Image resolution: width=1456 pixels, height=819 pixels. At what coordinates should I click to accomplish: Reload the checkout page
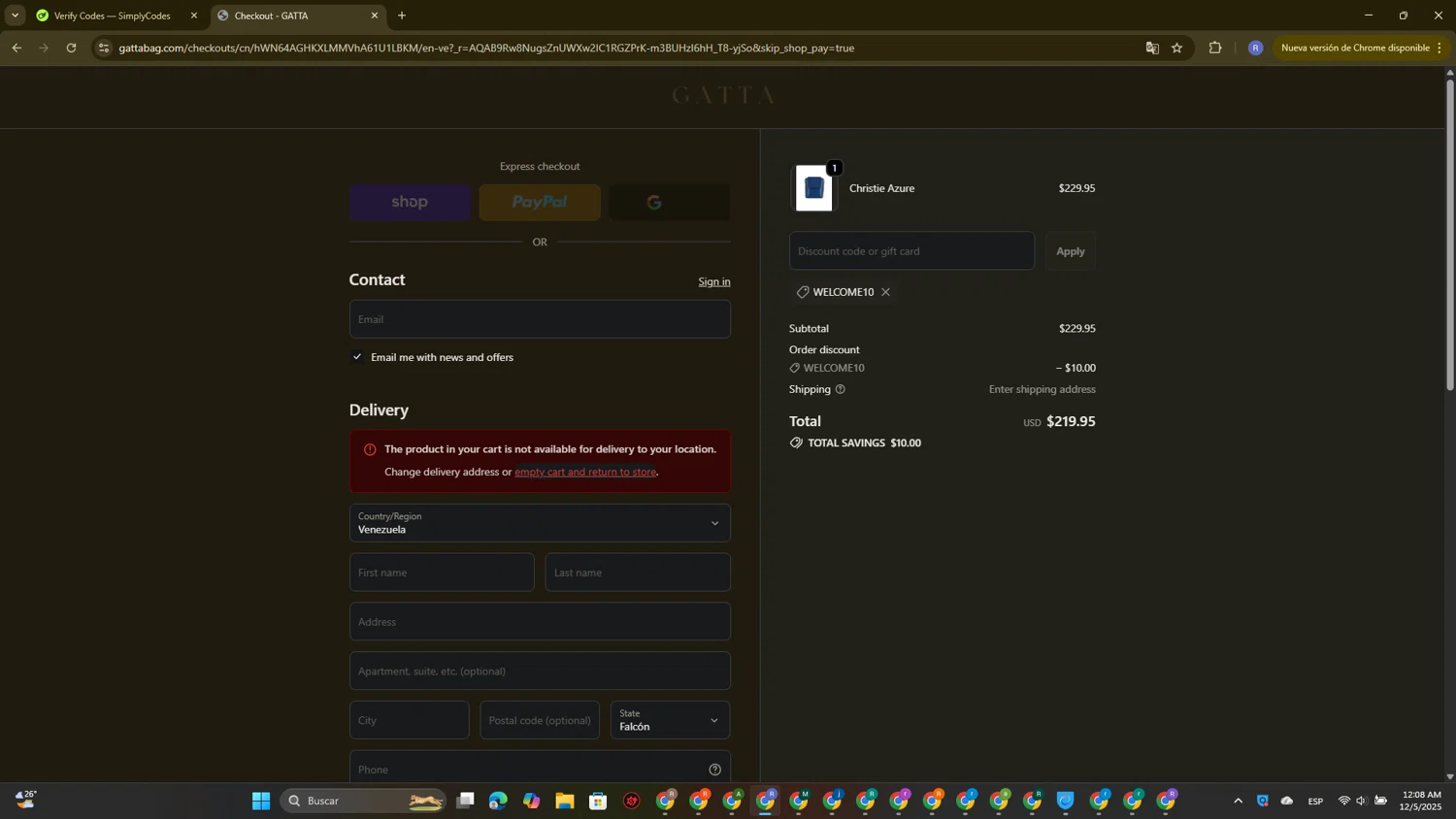click(71, 48)
